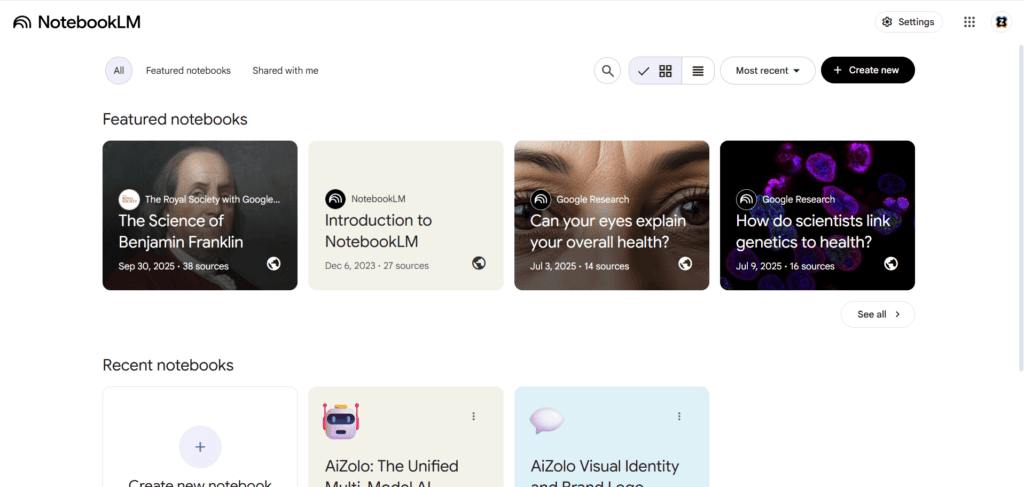Select the All tab
The image size is (1024, 487).
119,71
